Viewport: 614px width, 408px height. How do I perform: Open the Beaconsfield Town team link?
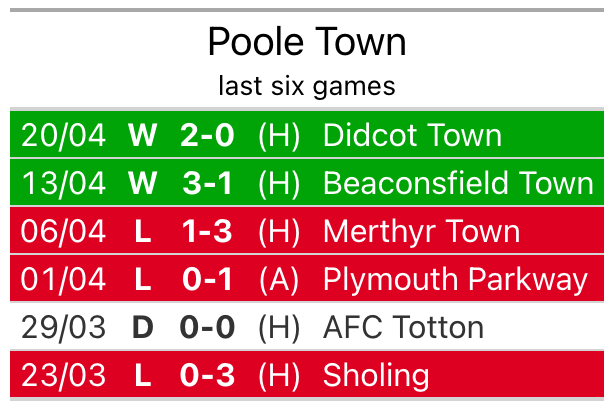click(458, 183)
